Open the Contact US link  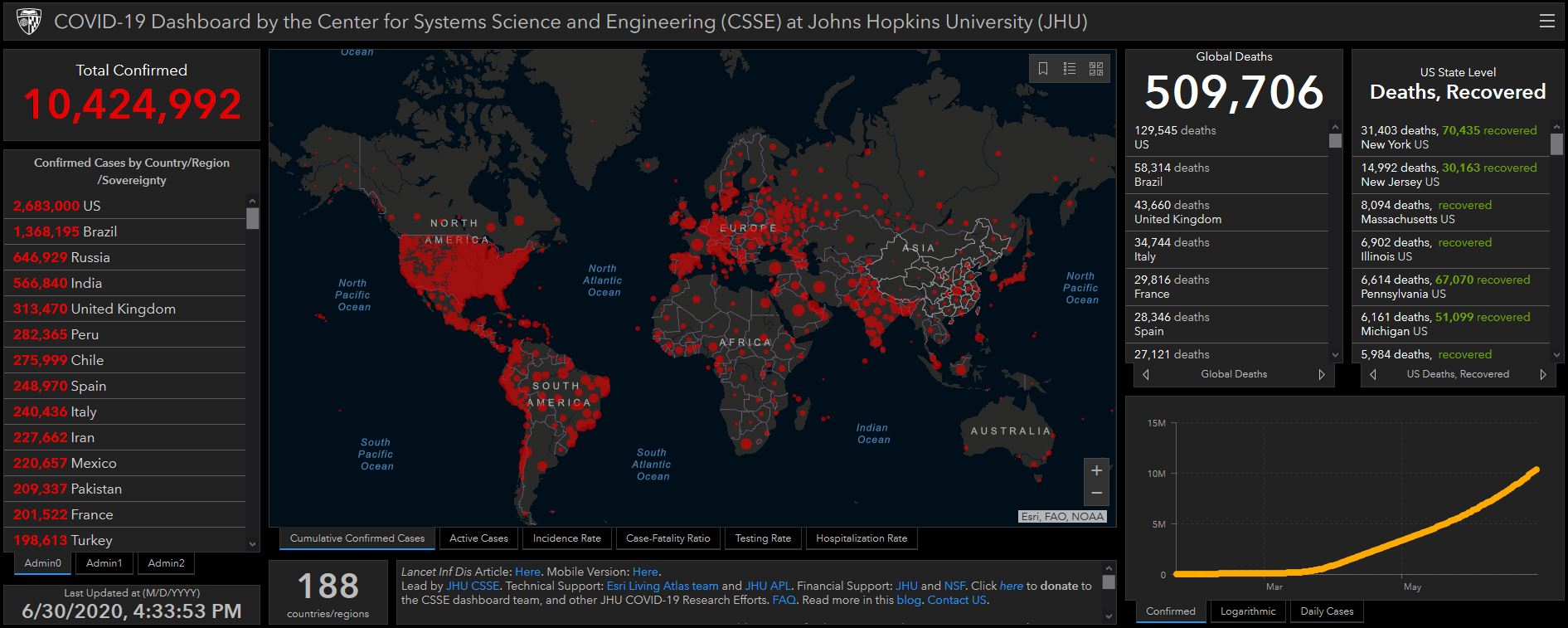957,600
